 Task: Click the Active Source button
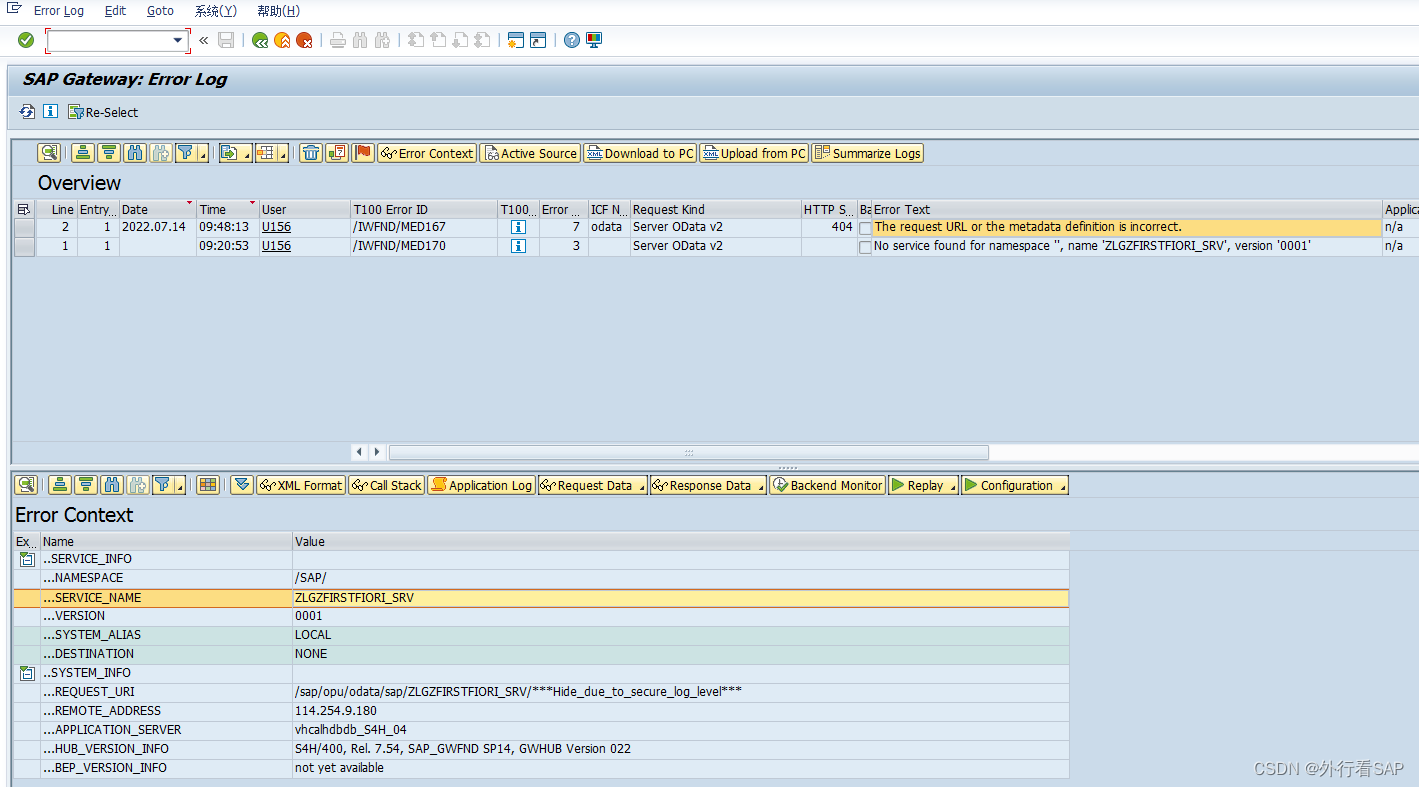tap(530, 153)
